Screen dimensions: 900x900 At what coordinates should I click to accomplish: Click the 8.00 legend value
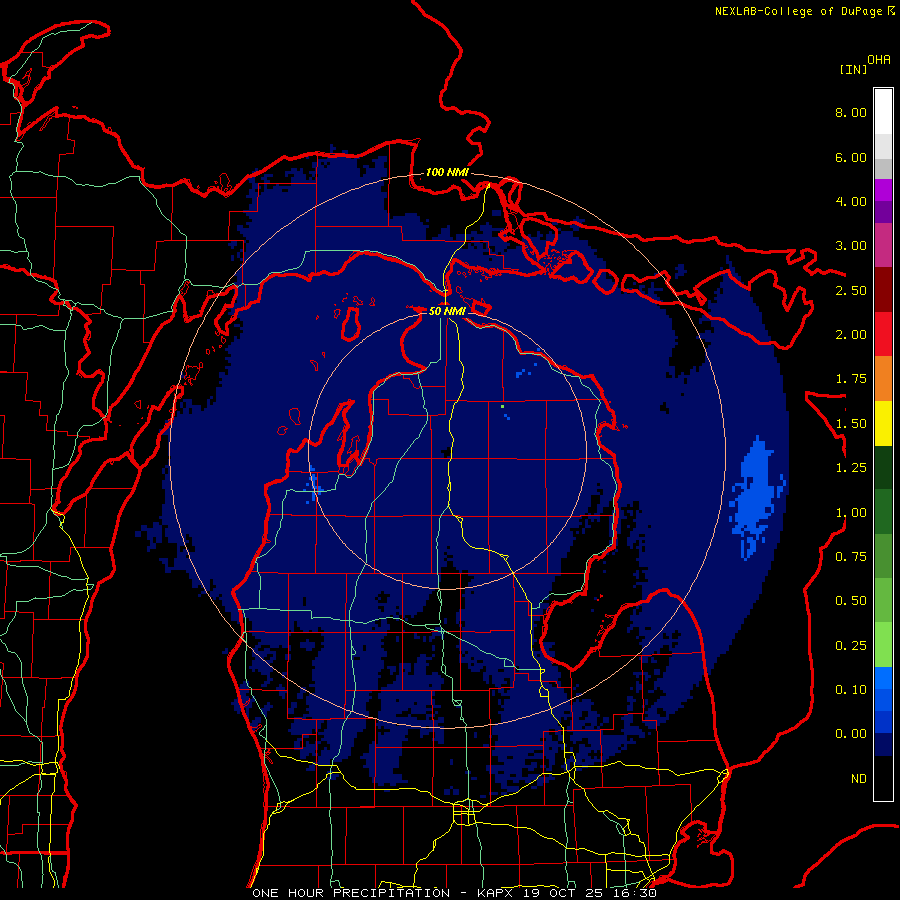(851, 112)
